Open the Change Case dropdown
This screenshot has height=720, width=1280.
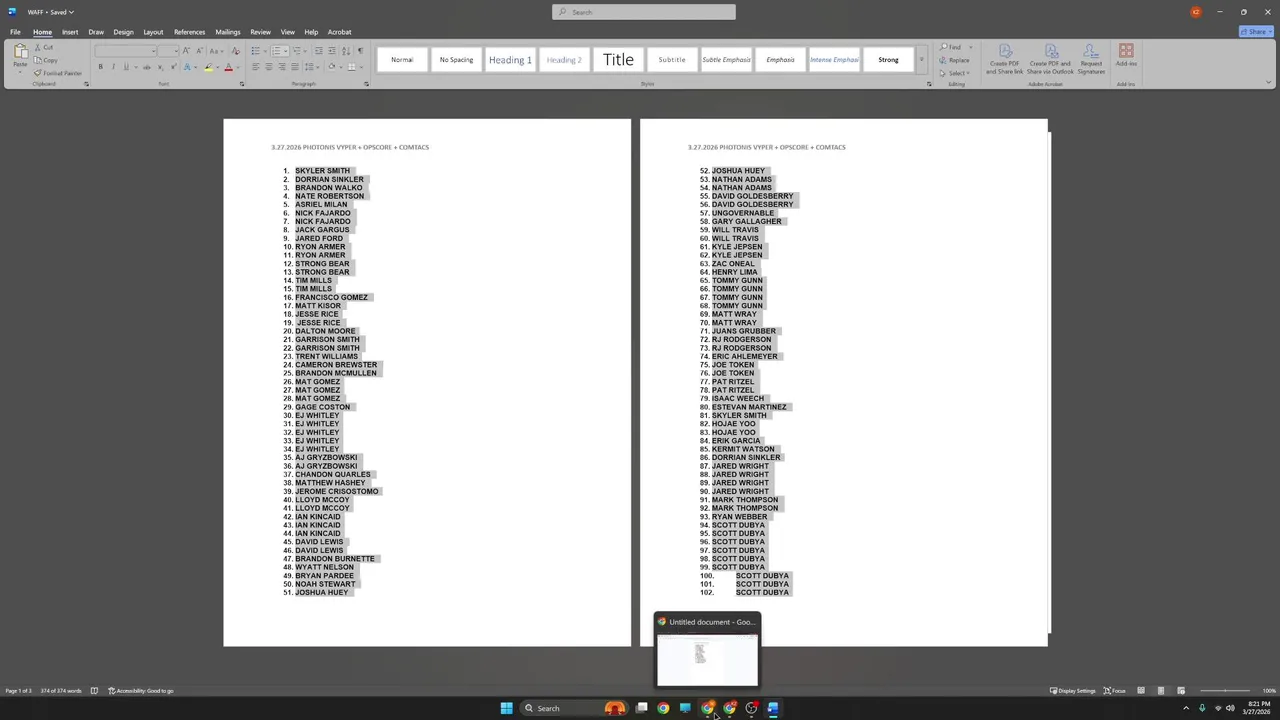click(217, 51)
